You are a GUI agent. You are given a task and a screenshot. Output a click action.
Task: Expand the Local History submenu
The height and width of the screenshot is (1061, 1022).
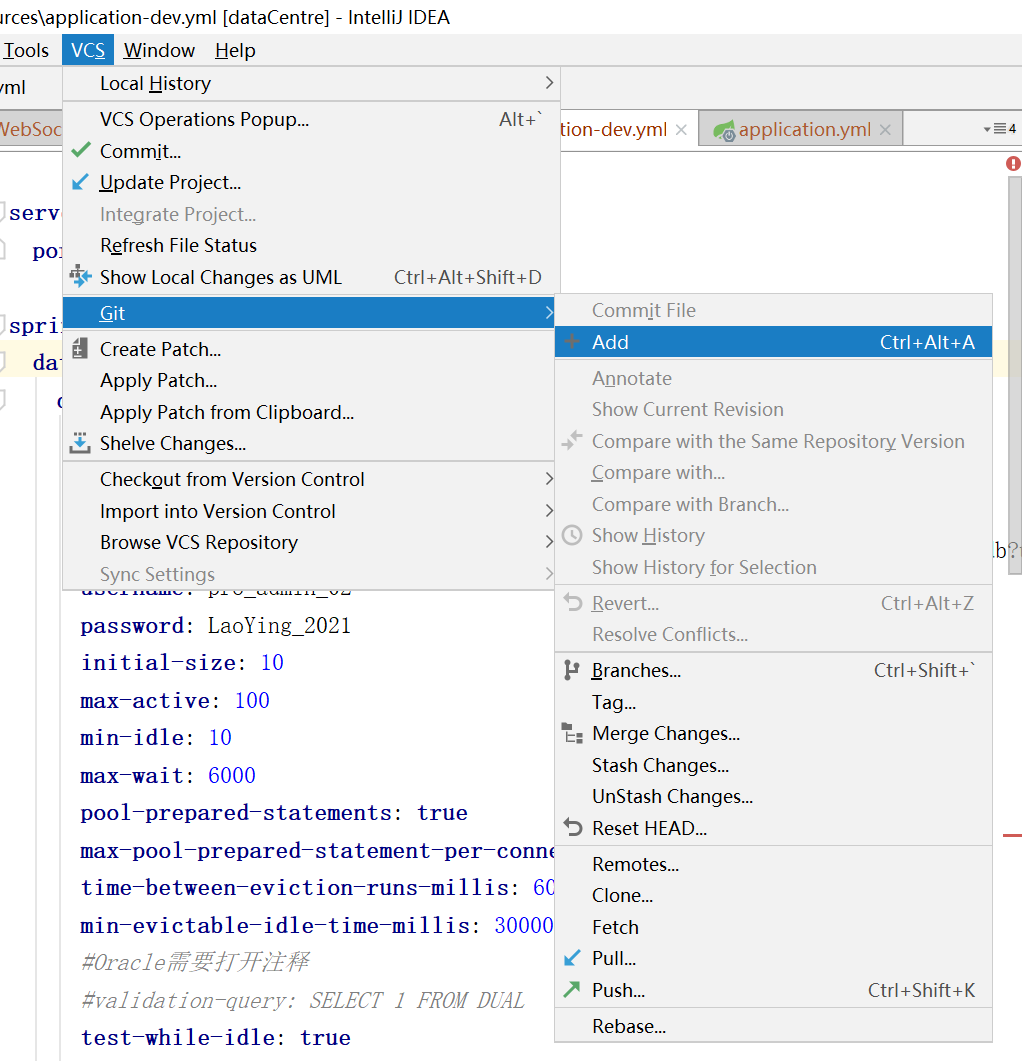(x=549, y=83)
